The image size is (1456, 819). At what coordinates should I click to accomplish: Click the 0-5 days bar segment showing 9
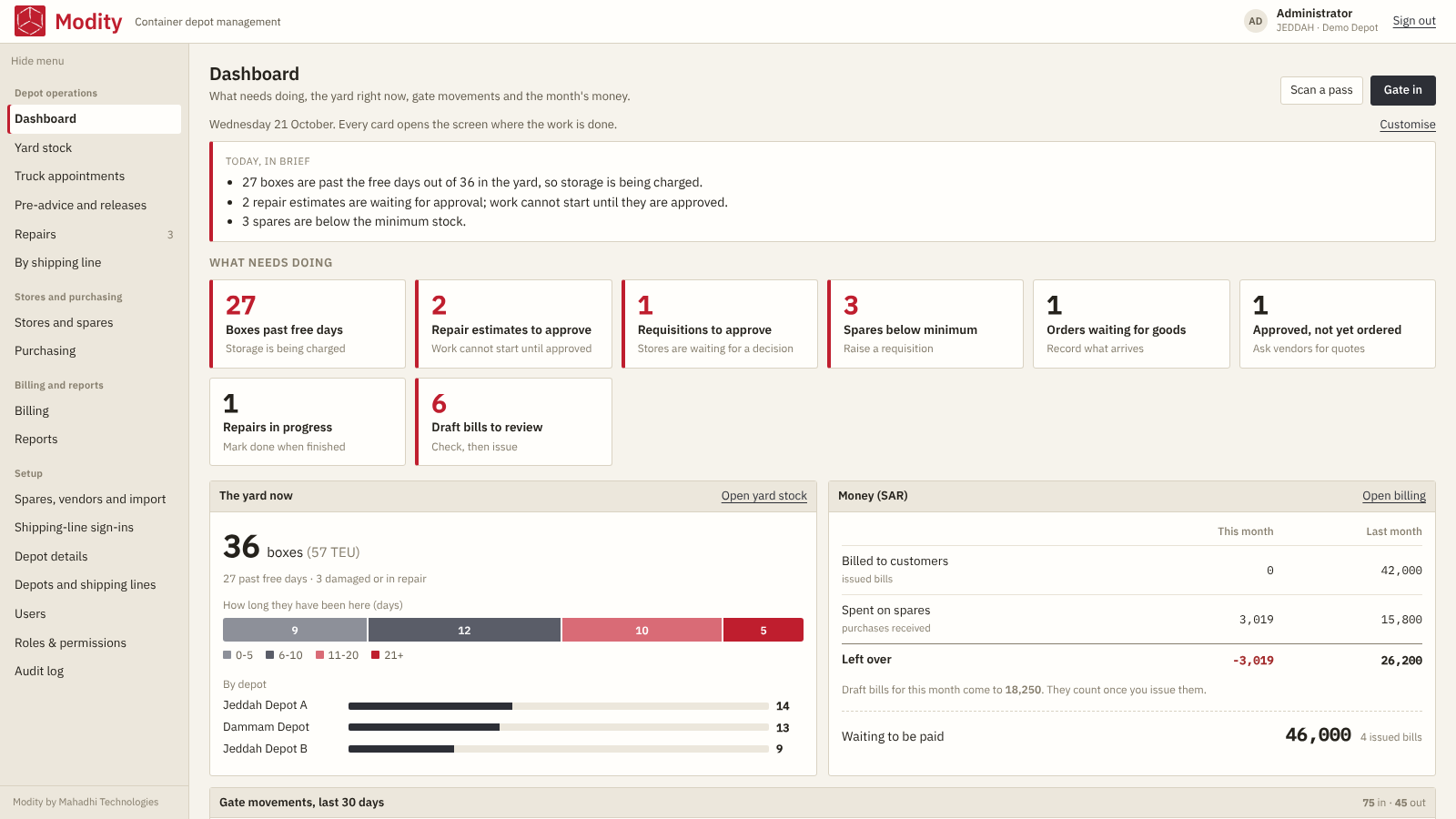[295, 630]
